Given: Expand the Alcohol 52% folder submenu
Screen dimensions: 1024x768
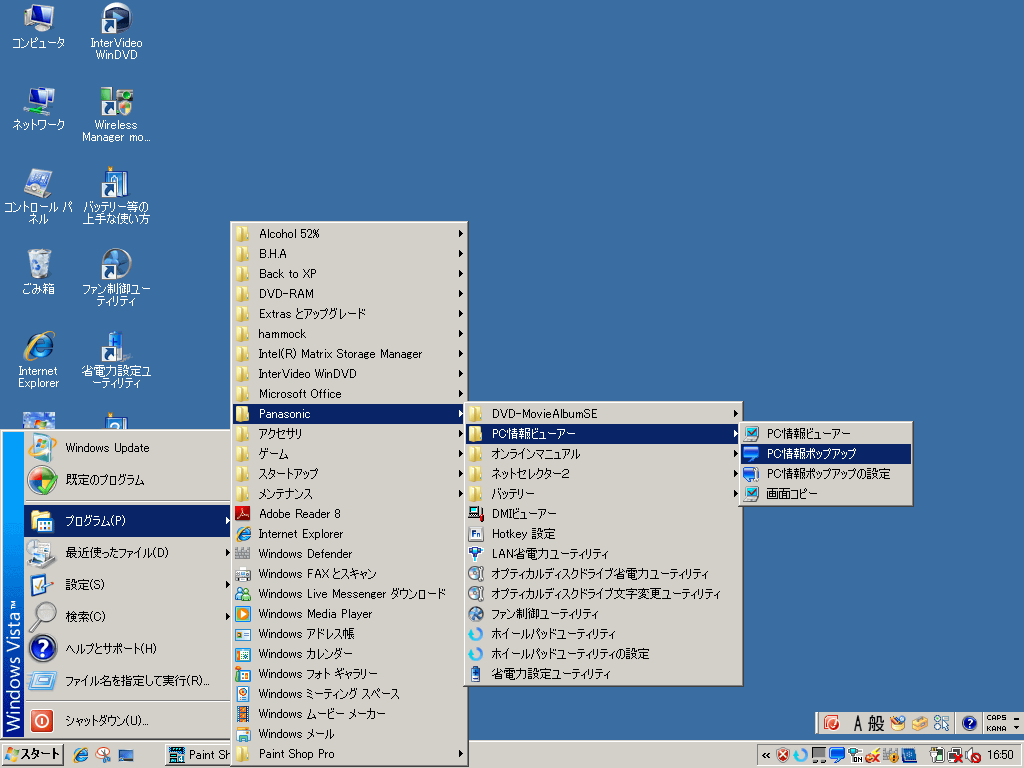Looking at the screenshot, I should coord(349,234).
